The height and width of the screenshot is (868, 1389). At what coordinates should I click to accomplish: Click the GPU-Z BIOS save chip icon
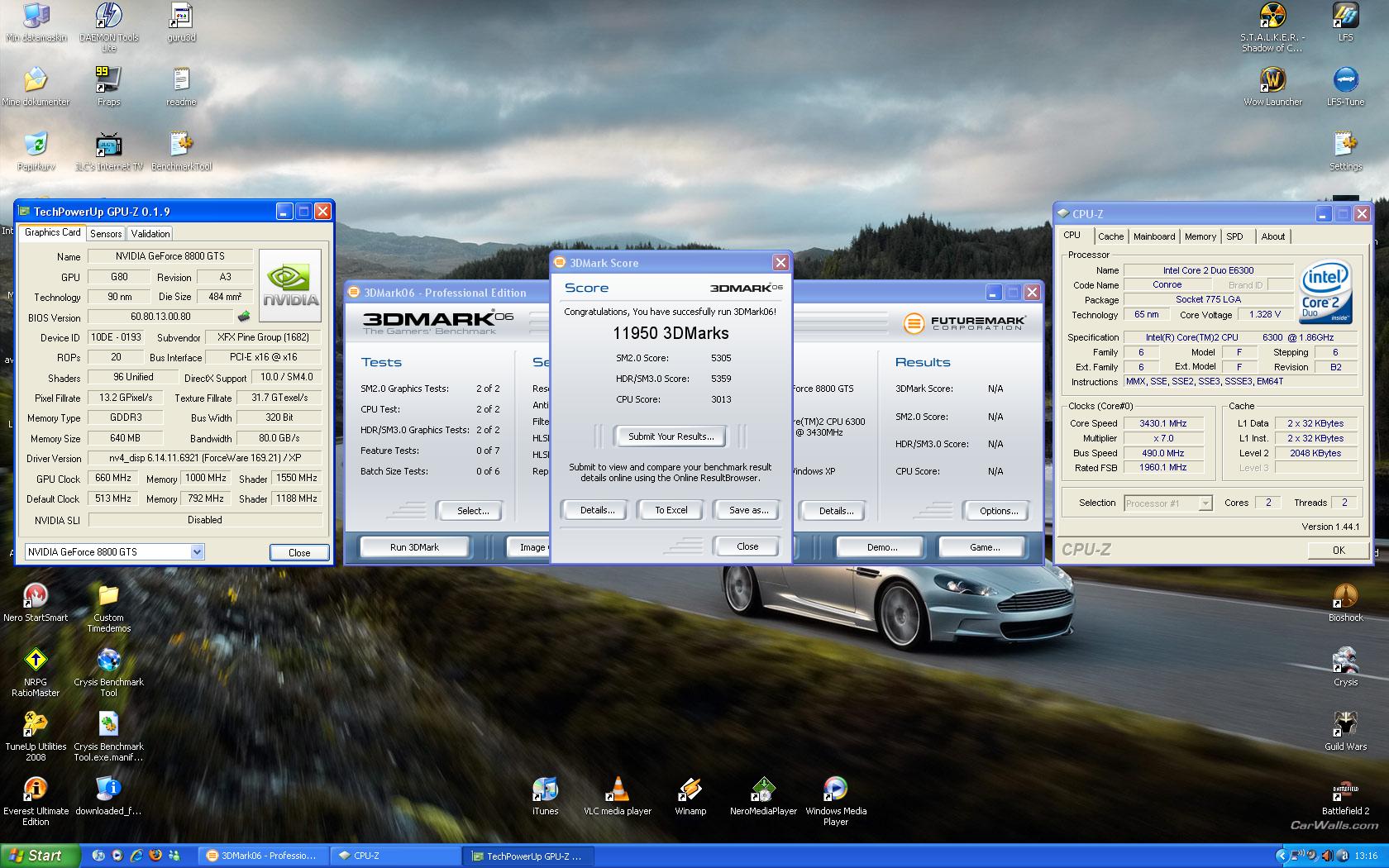tap(244, 316)
